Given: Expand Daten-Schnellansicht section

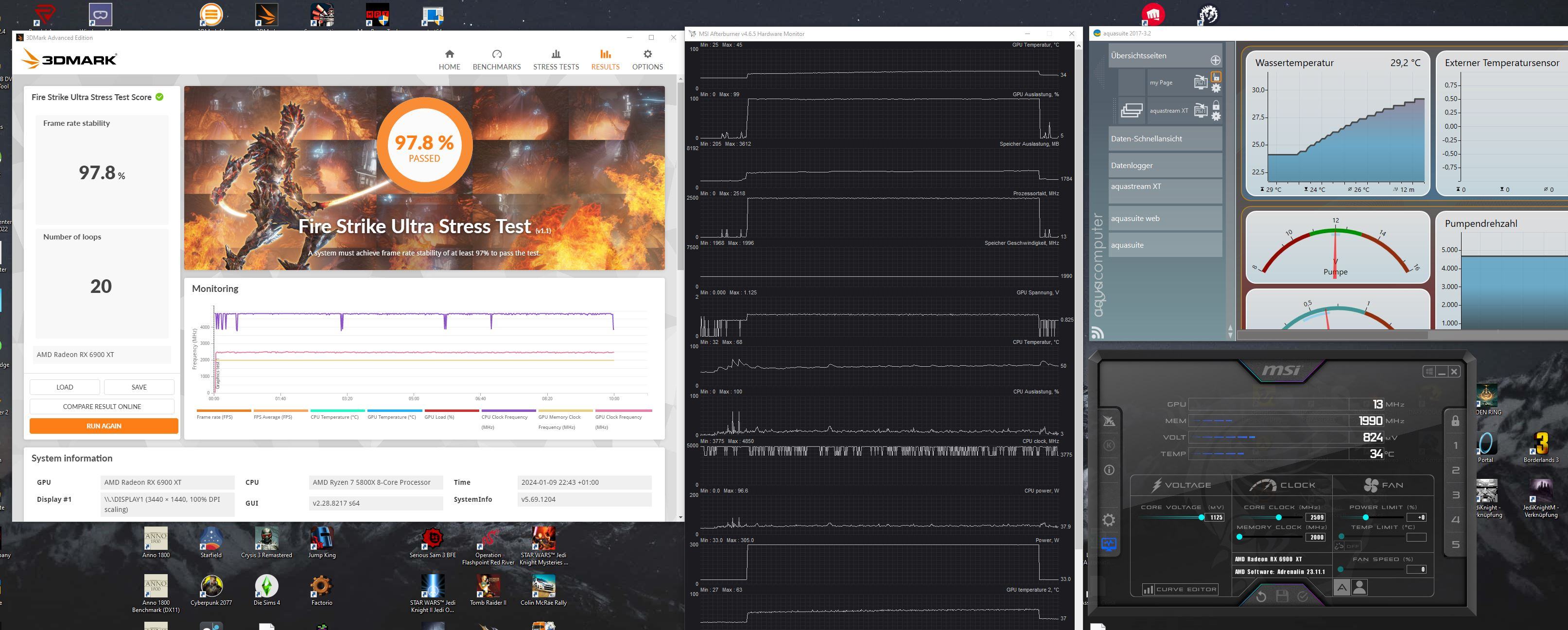Looking at the screenshot, I should coord(1165,138).
